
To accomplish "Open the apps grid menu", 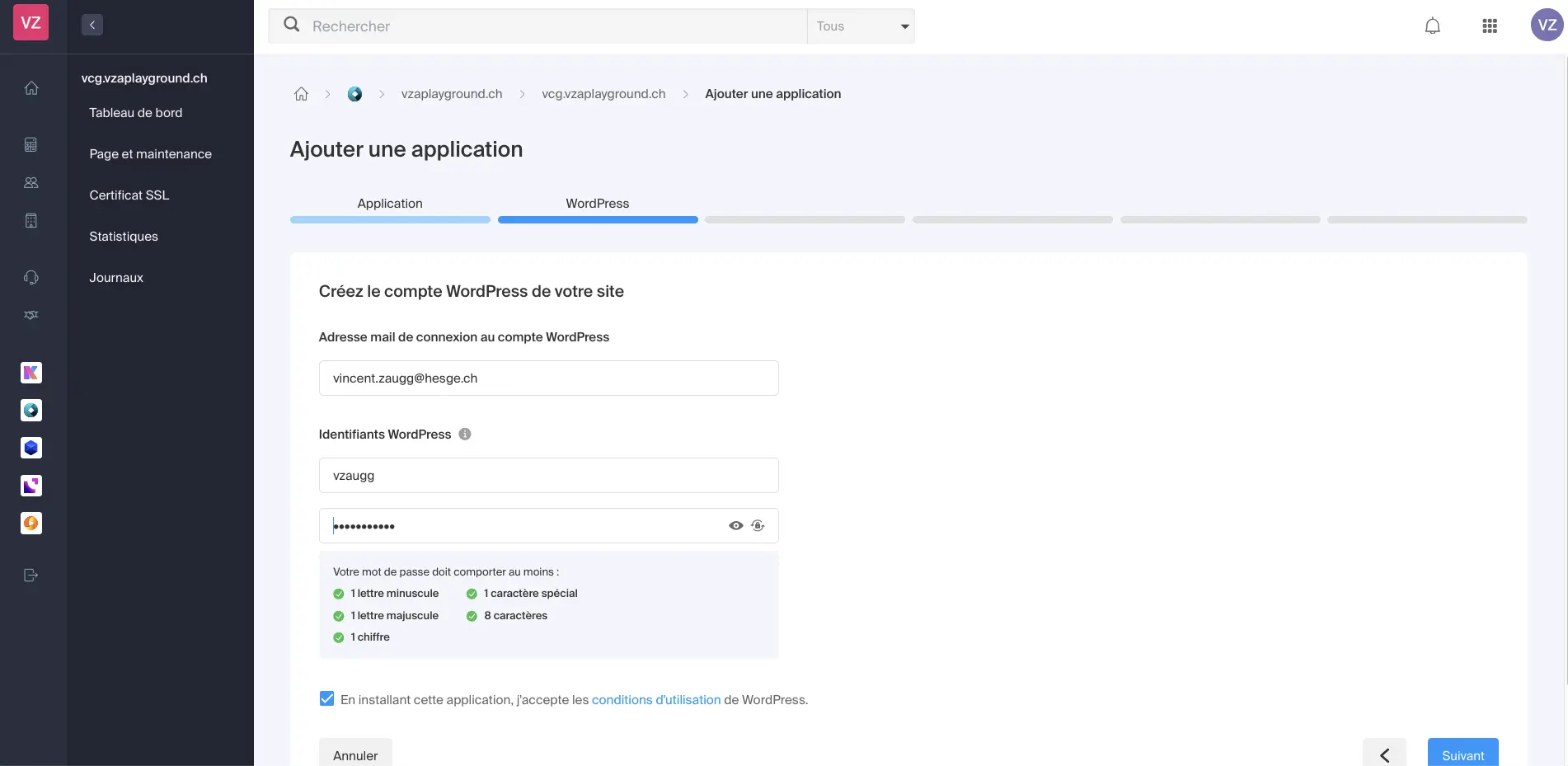I will pyautogui.click(x=1489, y=26).
